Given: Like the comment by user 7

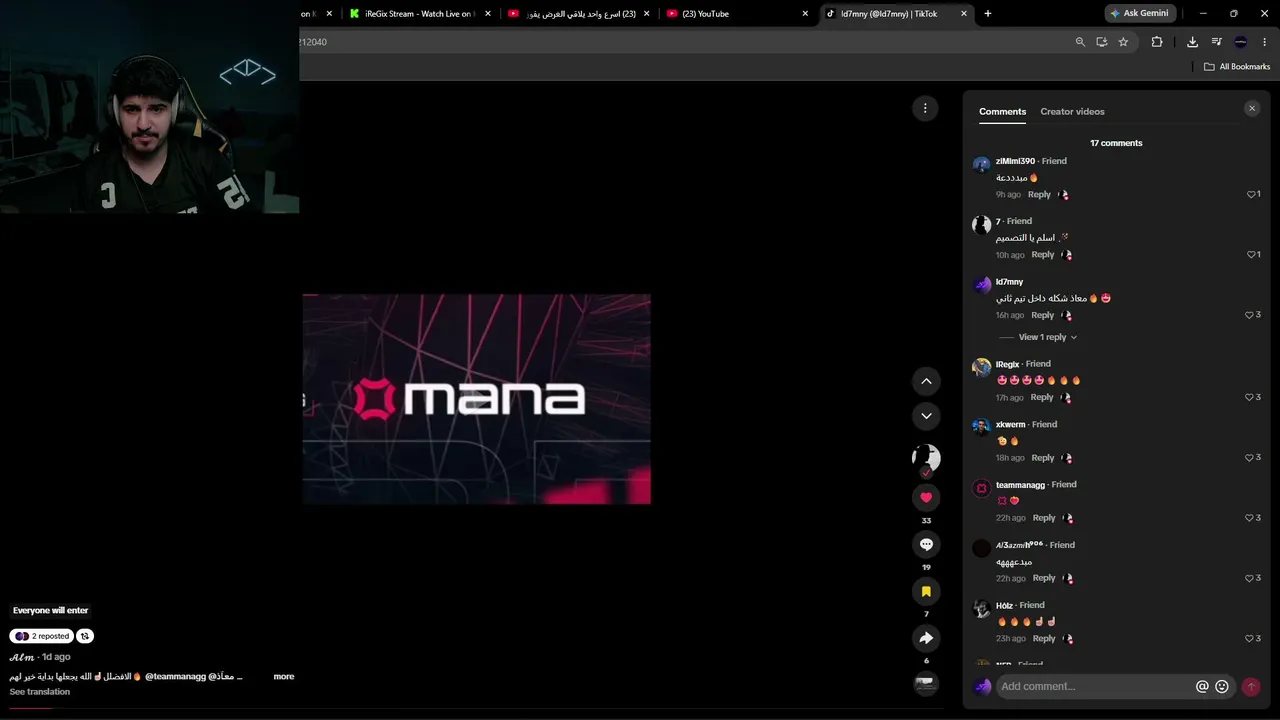Looking at the screenshot, I should (x=1251, y=254).
